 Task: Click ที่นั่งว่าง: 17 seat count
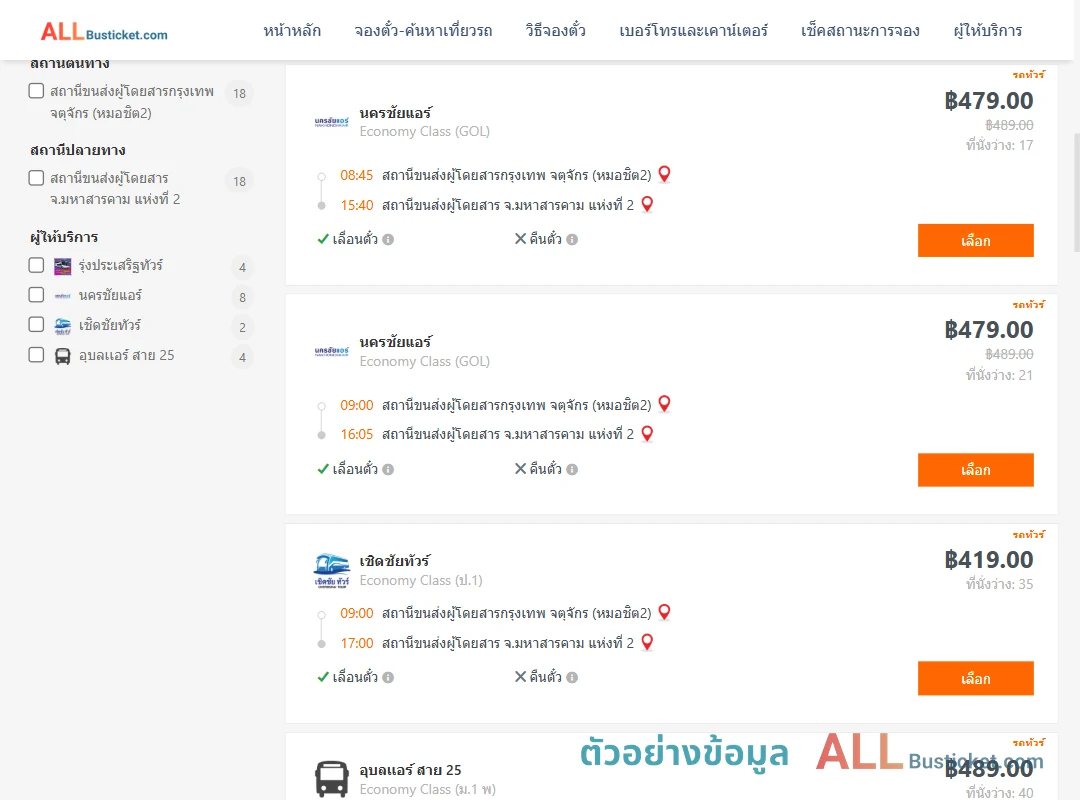(x=999, y=145)
